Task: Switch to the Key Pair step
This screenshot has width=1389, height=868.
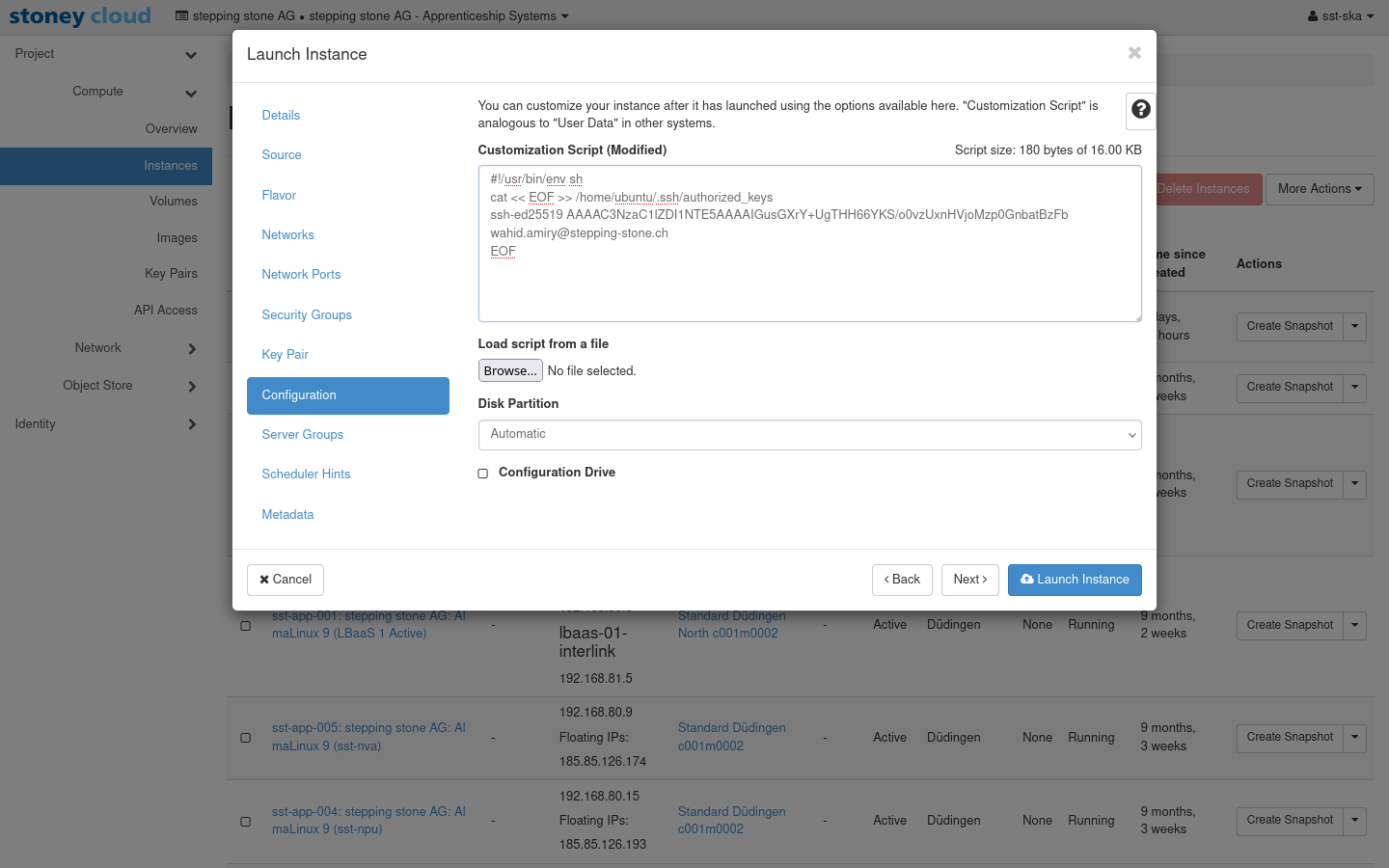Action: (x=286, y=355)
